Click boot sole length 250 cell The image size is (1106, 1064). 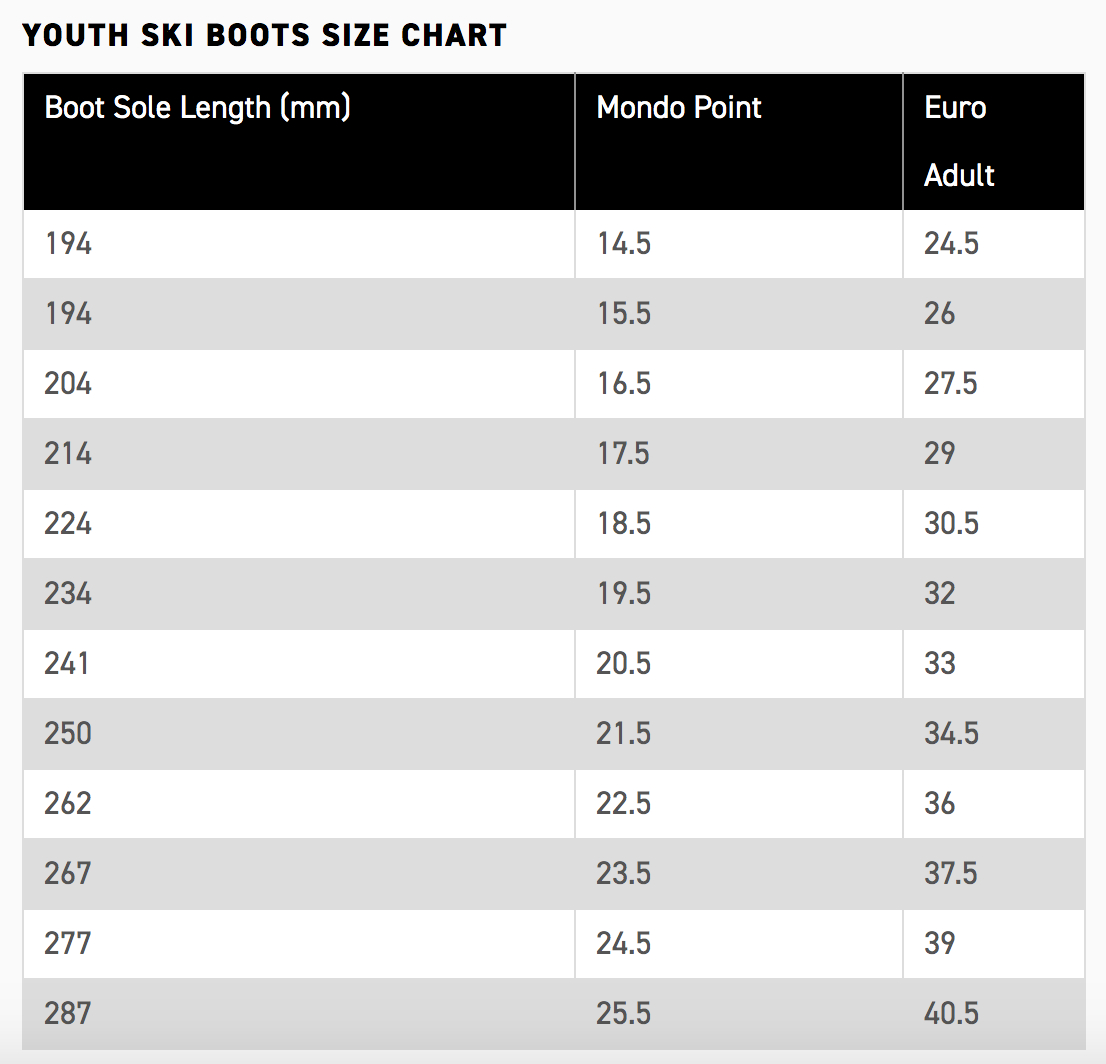tap(68, 734)
